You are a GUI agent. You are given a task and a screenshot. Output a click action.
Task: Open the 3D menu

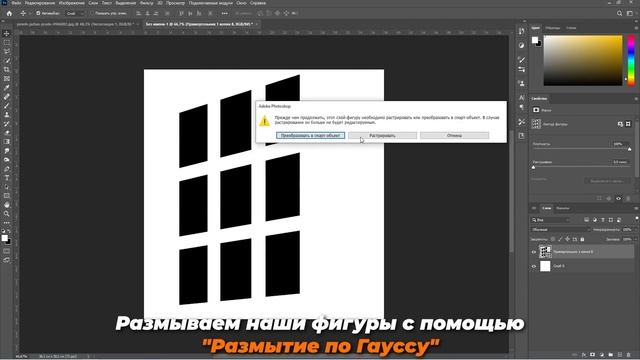(160, 3)
